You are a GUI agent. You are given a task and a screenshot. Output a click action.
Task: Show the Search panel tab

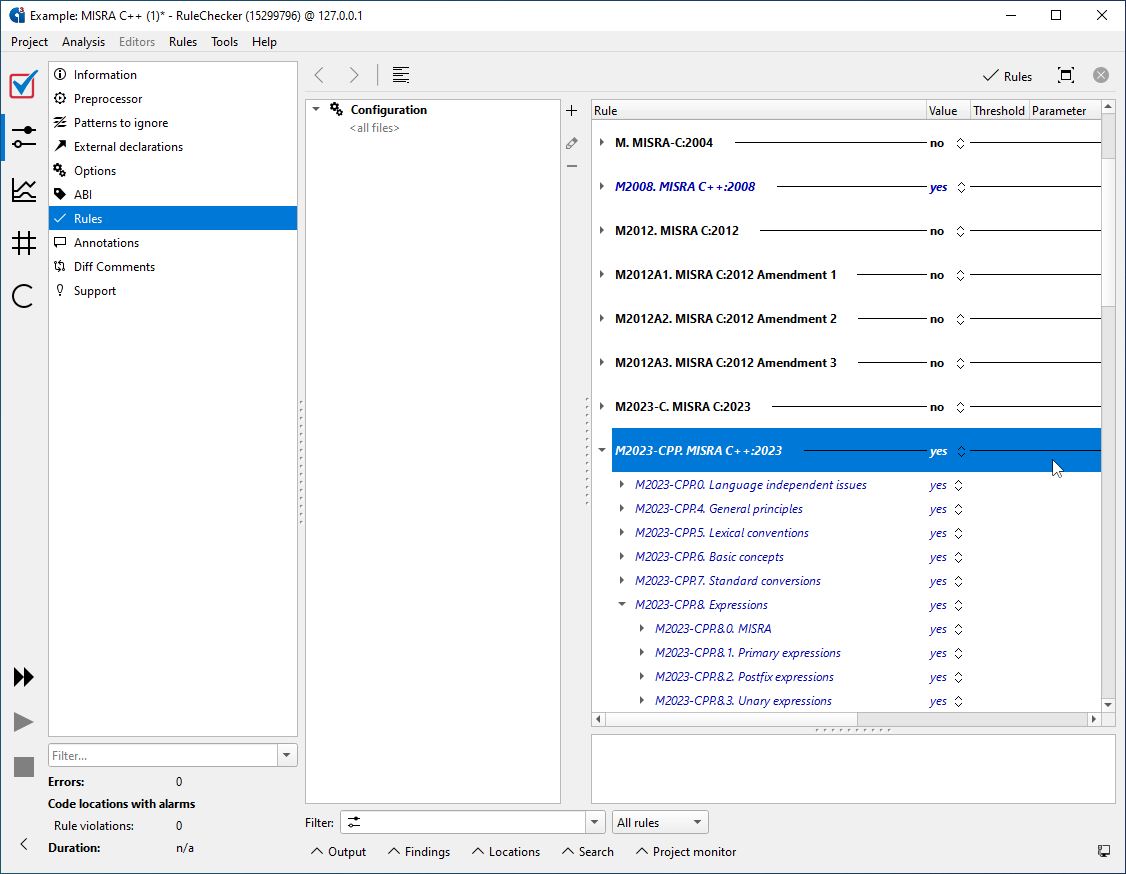pos(587,852)
